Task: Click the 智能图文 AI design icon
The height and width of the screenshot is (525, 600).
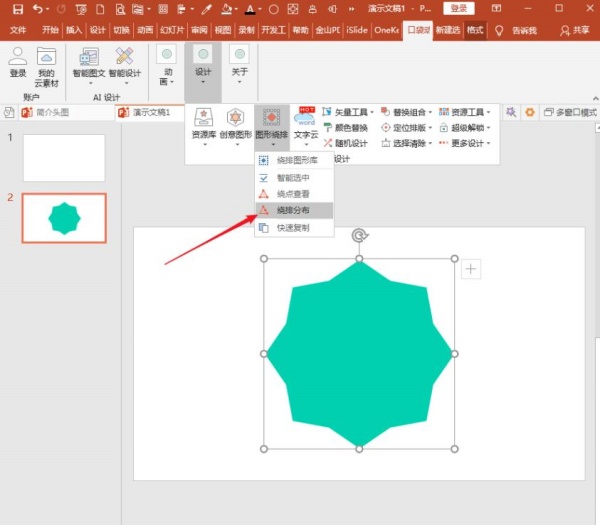Action: coord(88,62)
